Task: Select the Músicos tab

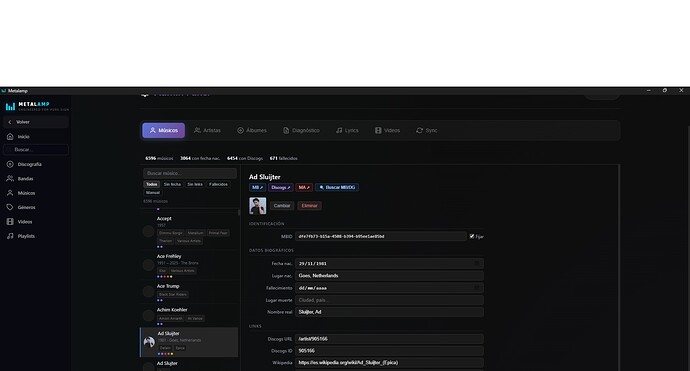Action: pyautogui.click(x=163, y=130)
